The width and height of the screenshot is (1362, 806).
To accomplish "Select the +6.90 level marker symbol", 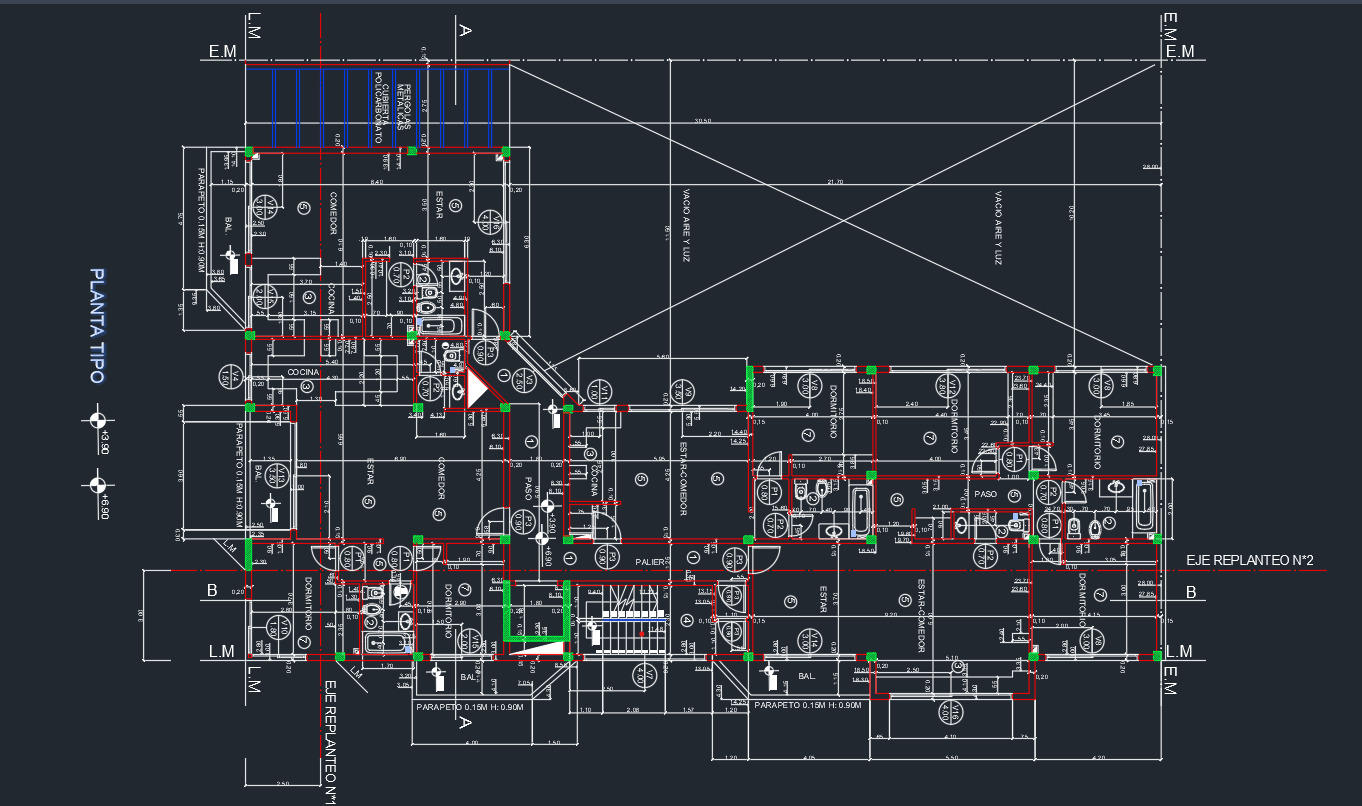I will pos(98,485).
